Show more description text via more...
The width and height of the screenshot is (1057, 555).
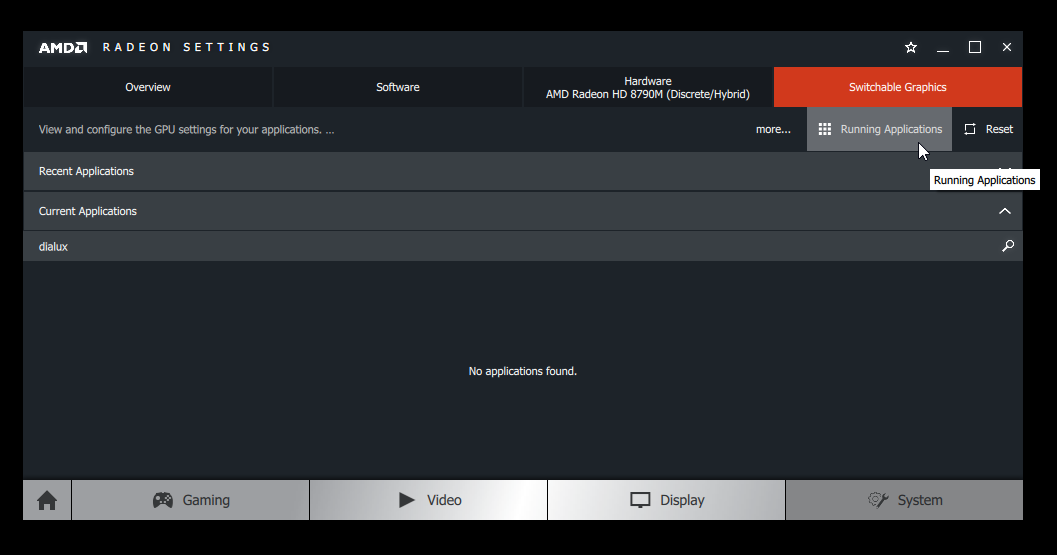click(773, 129)
